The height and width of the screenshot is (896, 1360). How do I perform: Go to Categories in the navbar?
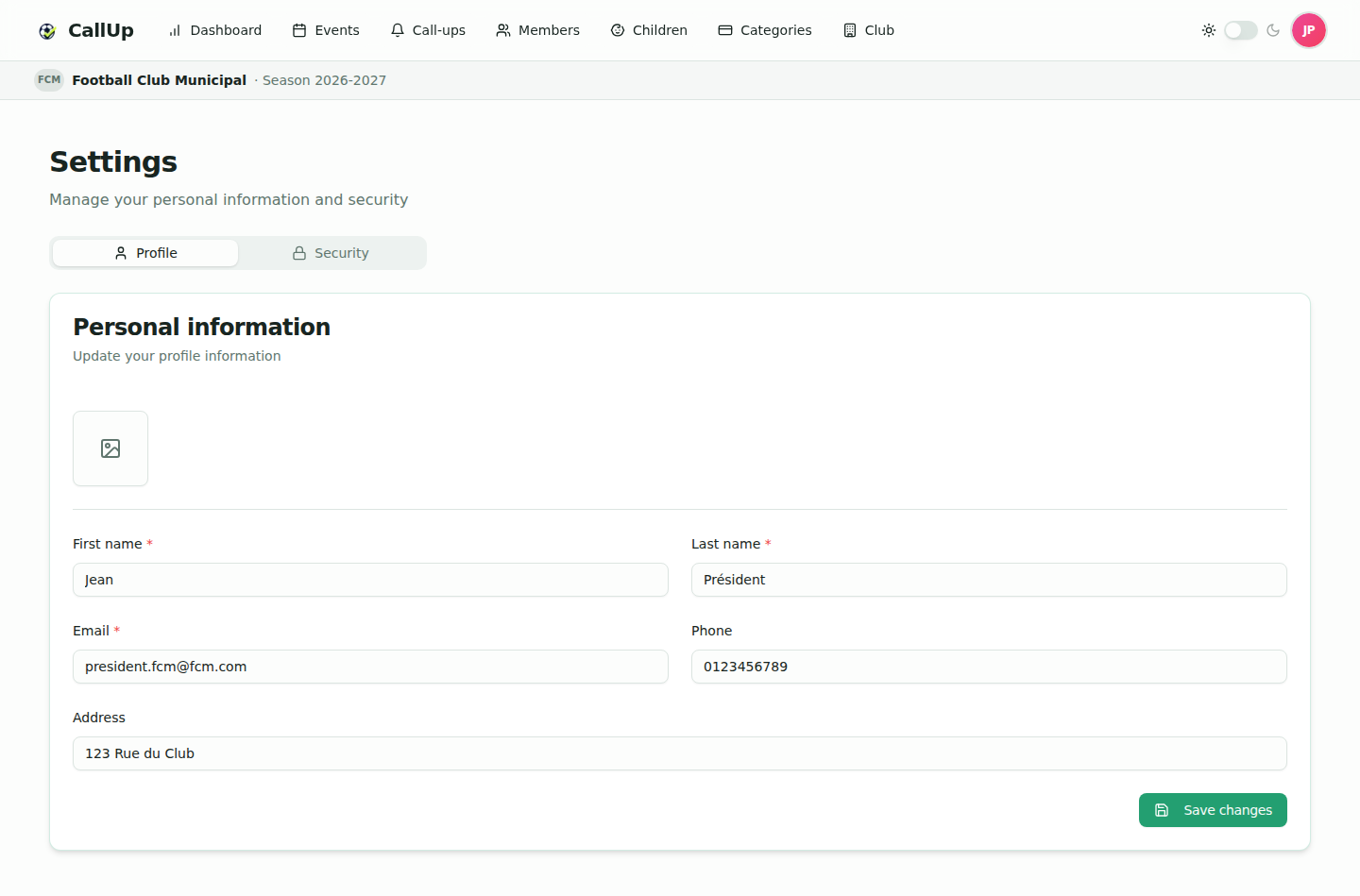coord(765,30)
